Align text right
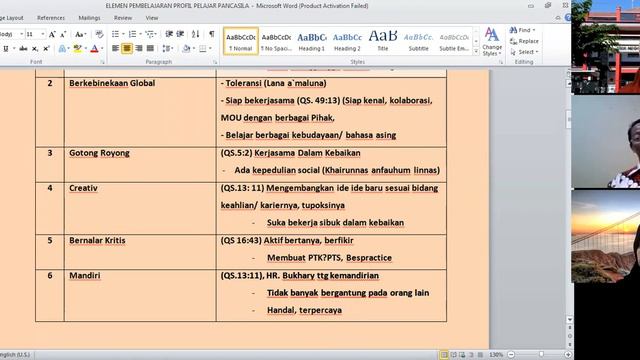Viewport: 640px width, 360px height. tap(139, 49)
